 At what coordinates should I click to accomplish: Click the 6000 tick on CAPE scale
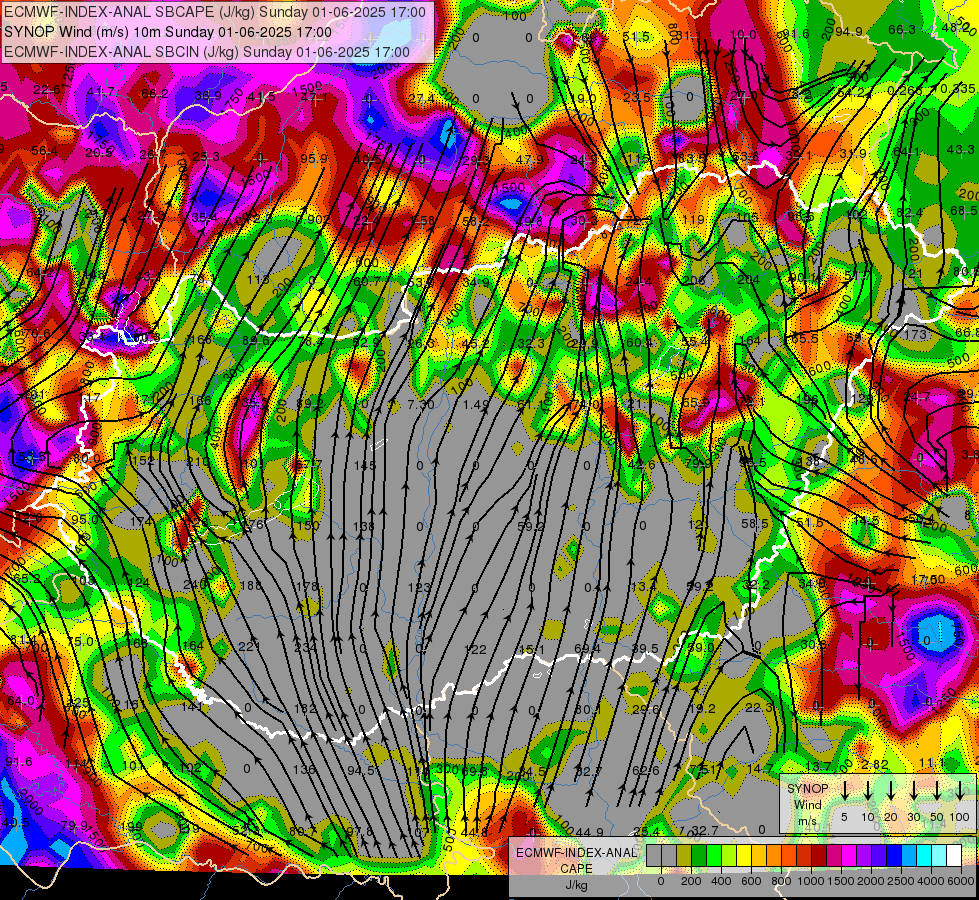(962, 881)
